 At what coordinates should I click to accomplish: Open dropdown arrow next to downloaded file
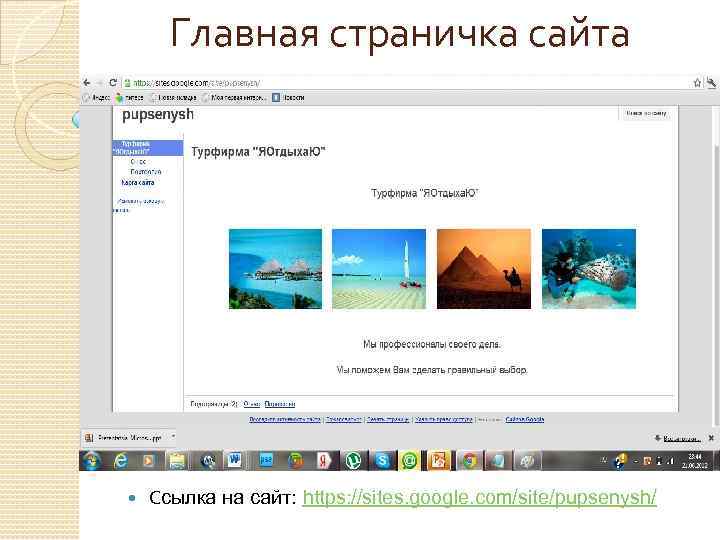(x=173, y=437)
